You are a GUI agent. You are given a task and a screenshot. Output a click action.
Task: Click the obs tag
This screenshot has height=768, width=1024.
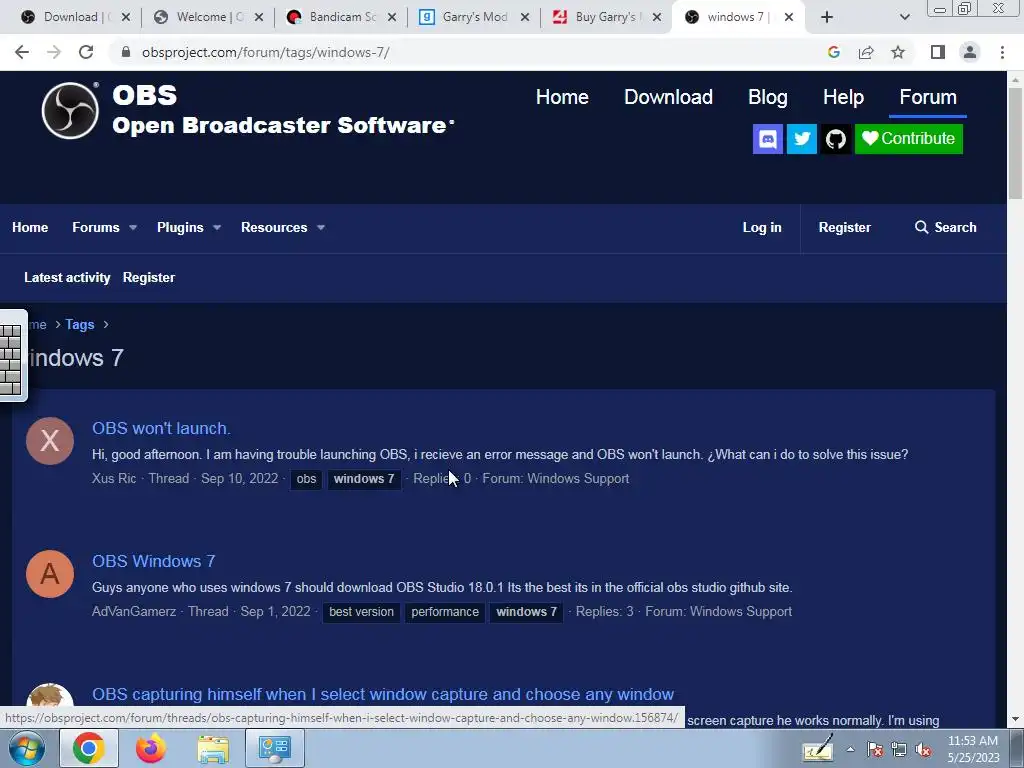306,479
